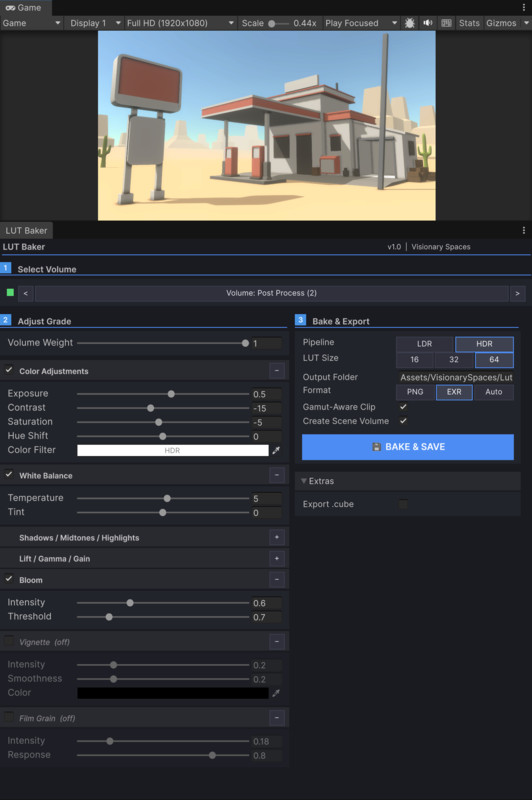Screen dimensions: 532x800
Task: Switch to the LUT Baker tab
Action: point(26,231)
